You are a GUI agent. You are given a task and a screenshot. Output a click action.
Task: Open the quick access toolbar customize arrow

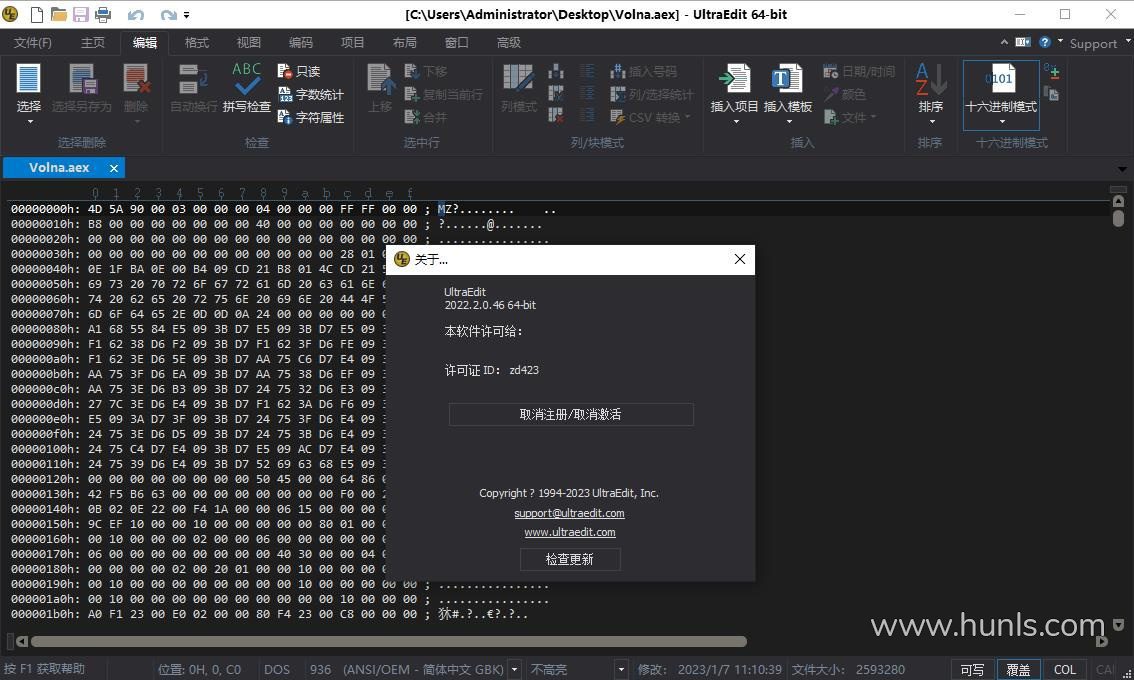pyautogui.click(x=187, y=14)
